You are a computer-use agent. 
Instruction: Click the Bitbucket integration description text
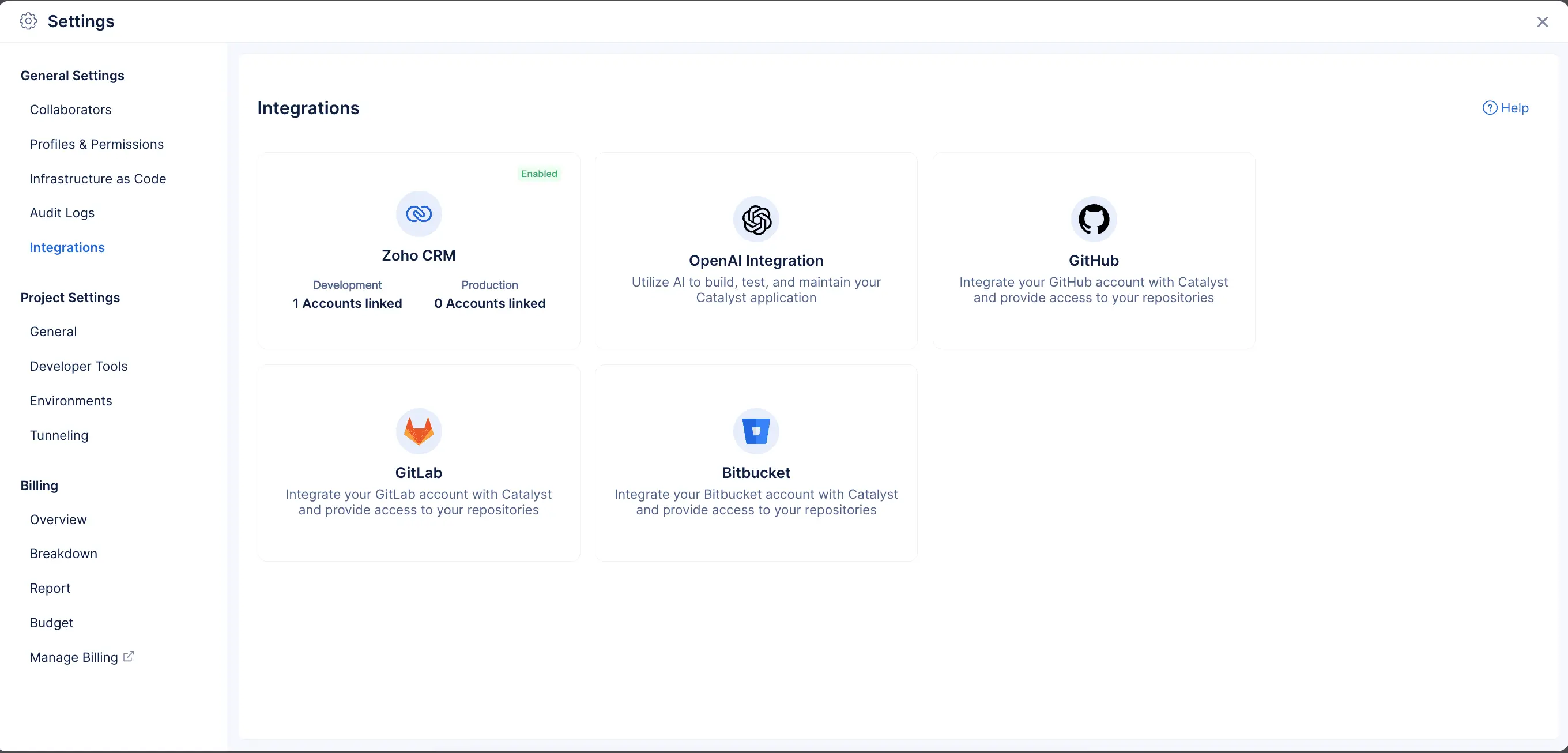click(756, 502)
